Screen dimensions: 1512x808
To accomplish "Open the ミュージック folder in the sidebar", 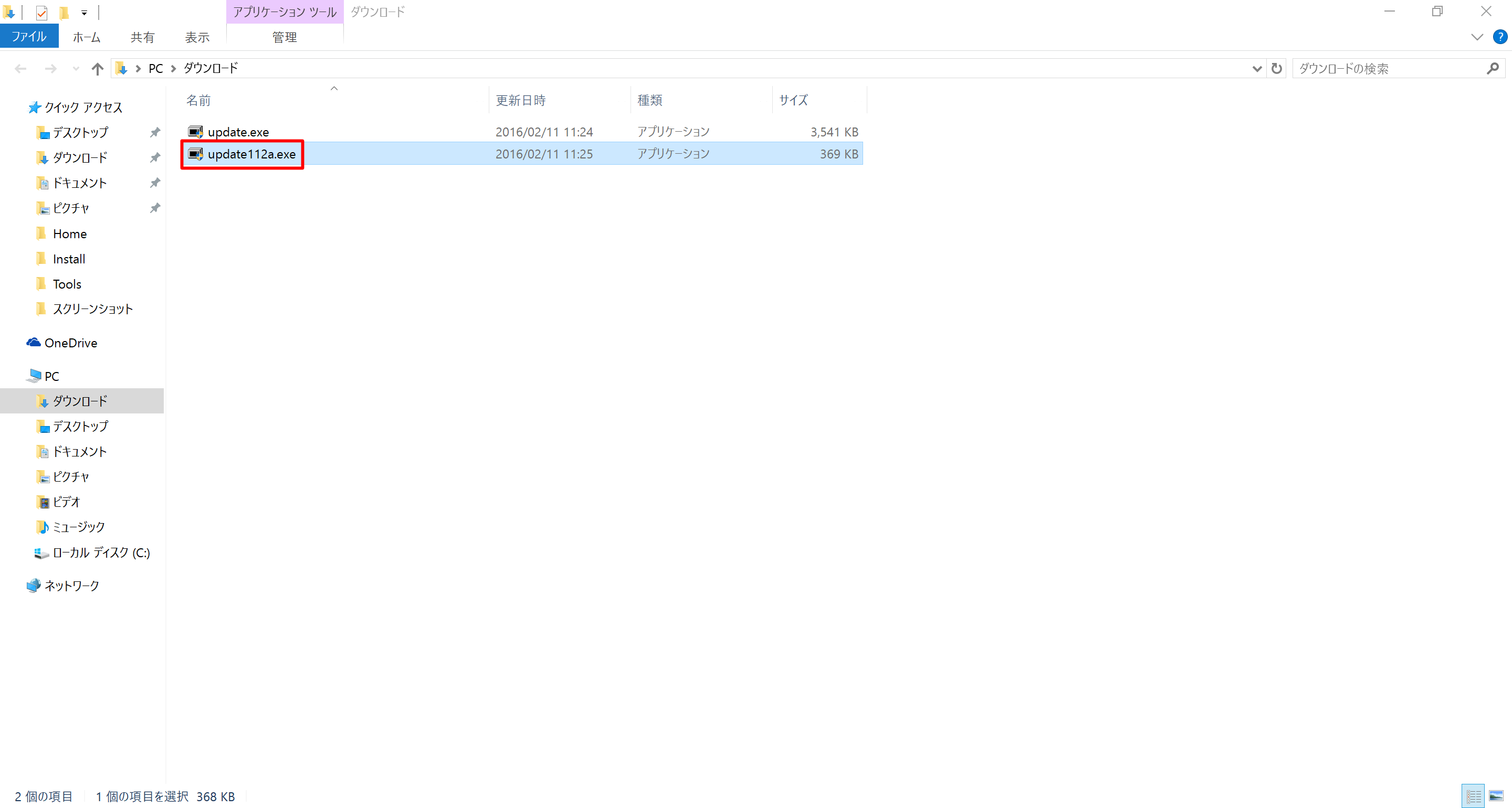I will click(79, 527).
